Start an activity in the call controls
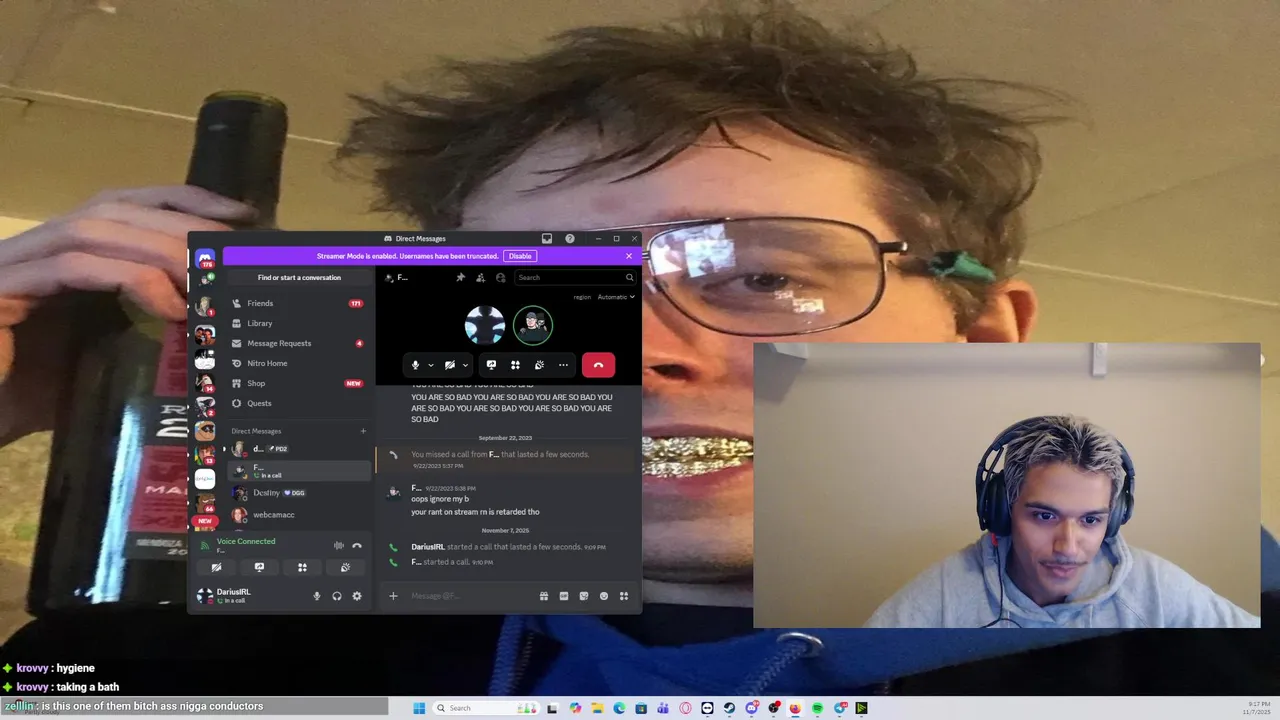The height and width of the screenshot is (720, 1280). [515, 365]
